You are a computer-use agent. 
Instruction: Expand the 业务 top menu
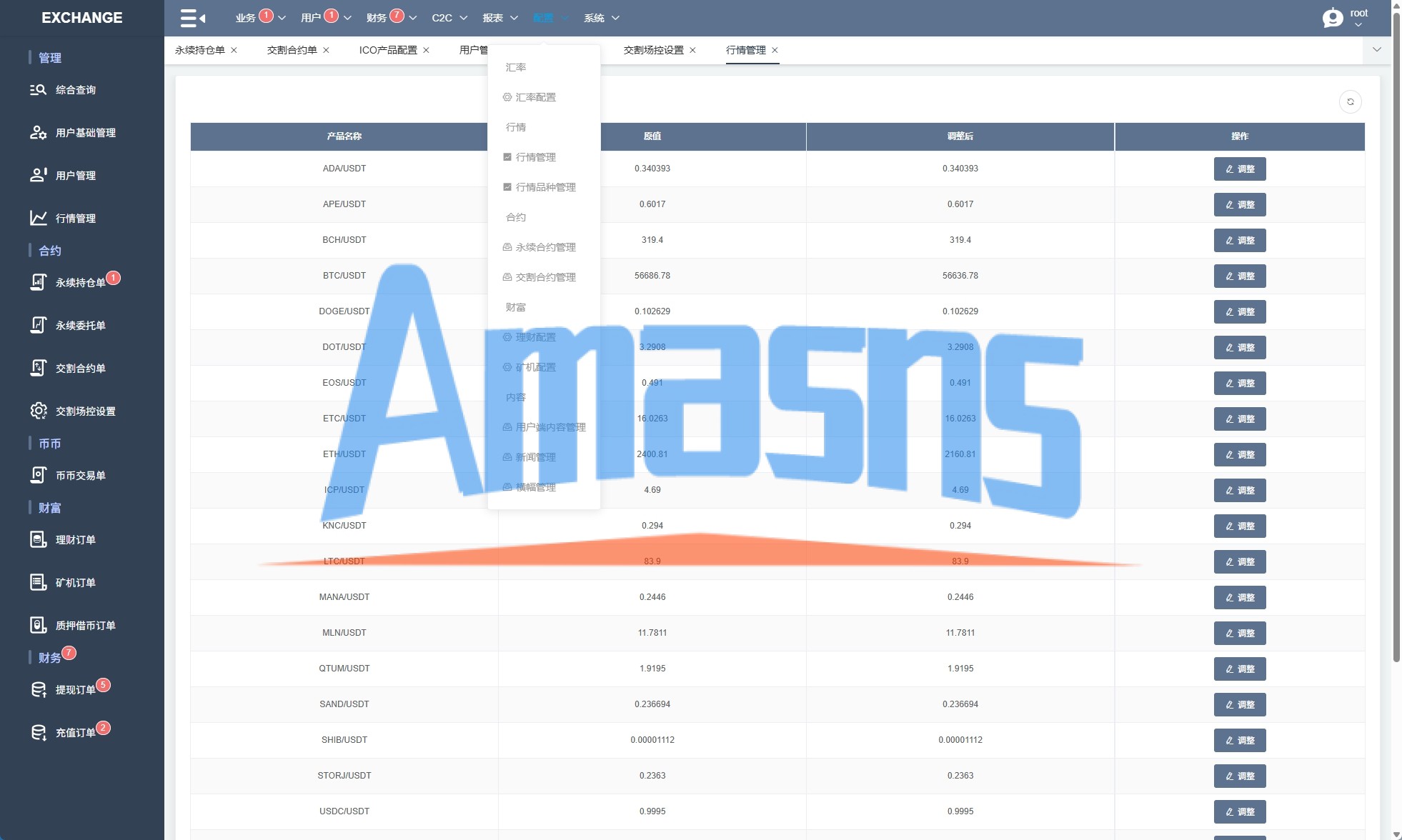point(260,18)
